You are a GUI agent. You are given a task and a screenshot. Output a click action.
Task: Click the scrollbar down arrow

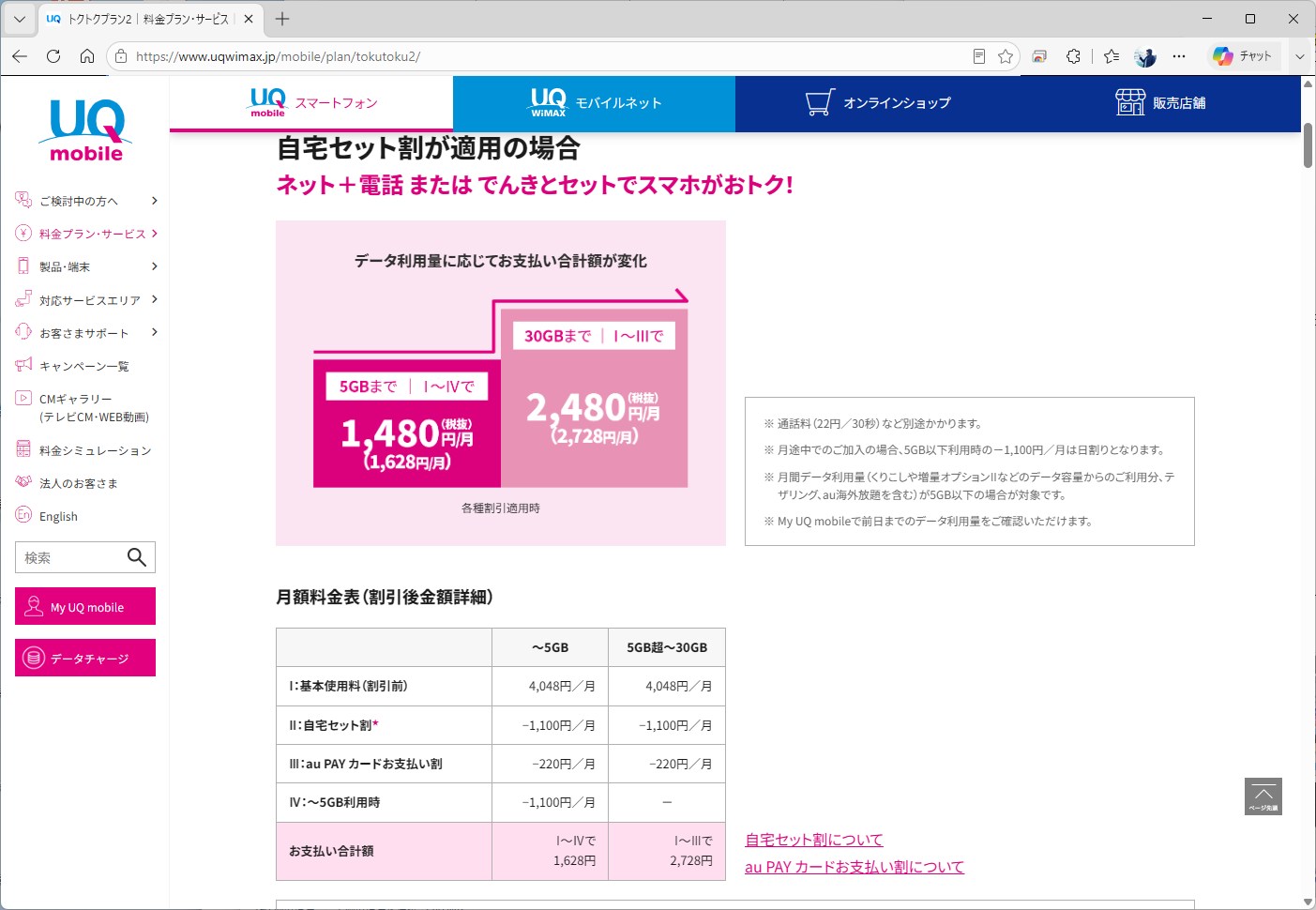click(x=1308, y=902)
